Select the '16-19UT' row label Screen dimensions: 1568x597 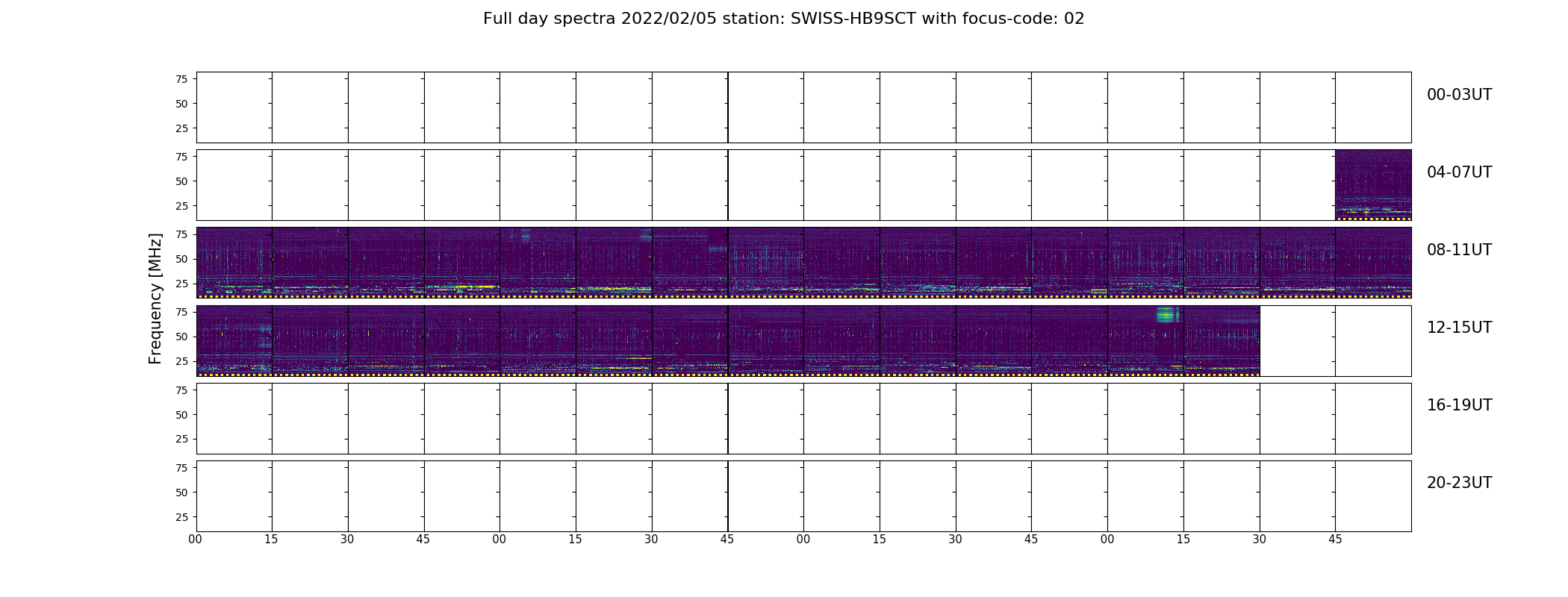(x=1459, y=405)
